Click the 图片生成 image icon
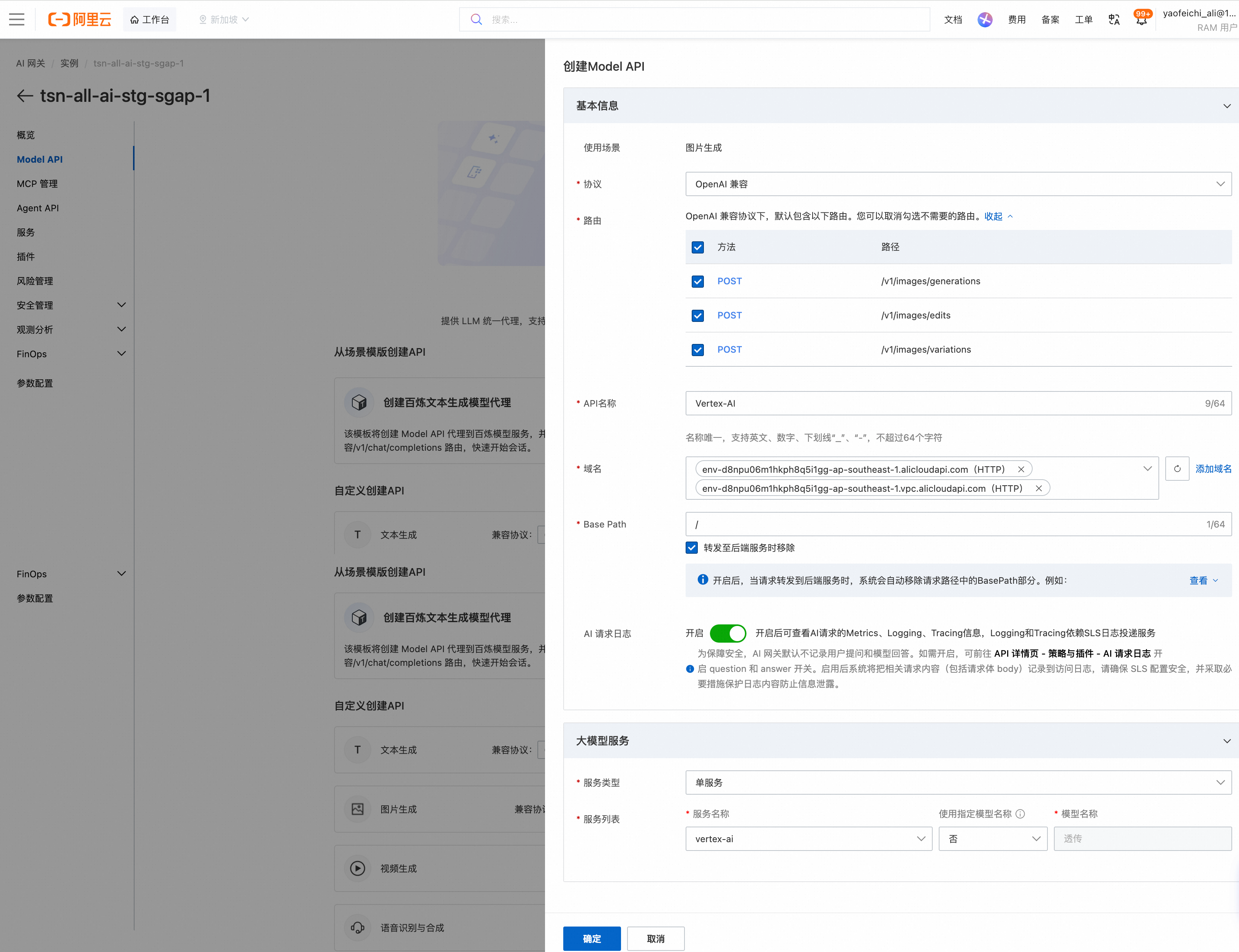Image resolution: width=1239 pixels, height=952 pixels. pos(358,809)
